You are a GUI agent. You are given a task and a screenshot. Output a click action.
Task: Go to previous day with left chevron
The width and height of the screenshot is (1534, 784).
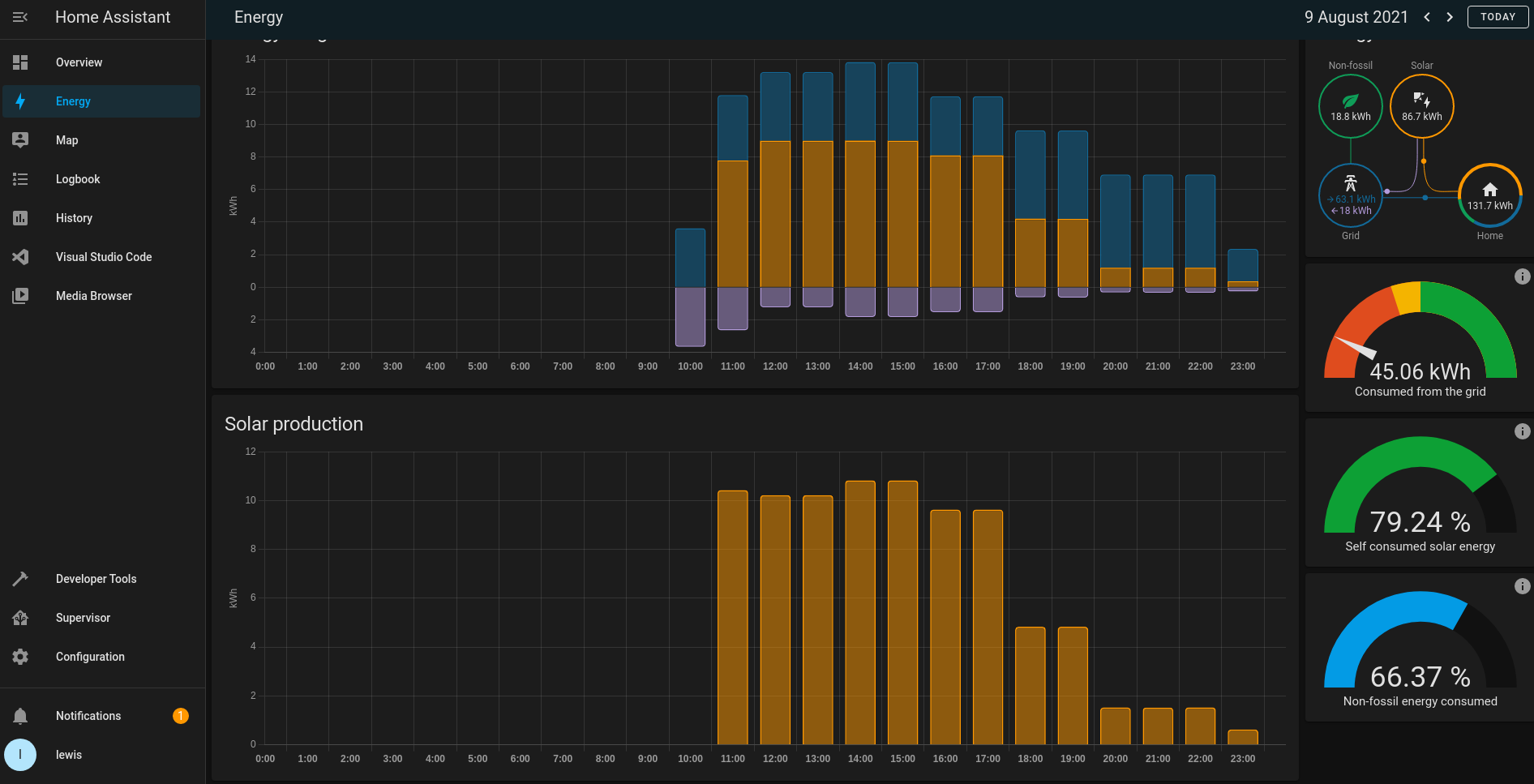(x=1427, y=17)
